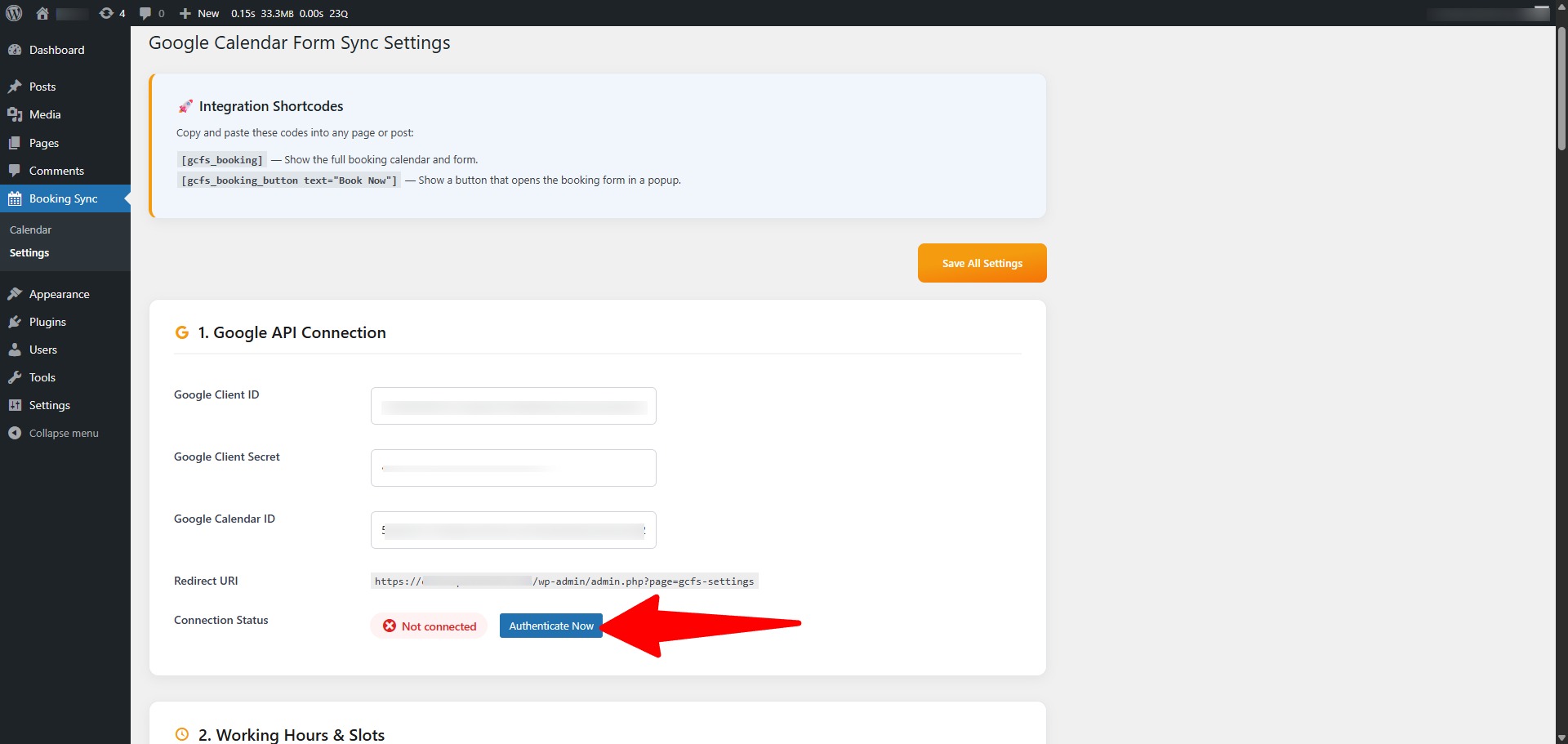The height and width of the screenshot is (744, 1568).
Task: Click the Settings sliders icon in sidebar
Action: (x=15, y=405)
